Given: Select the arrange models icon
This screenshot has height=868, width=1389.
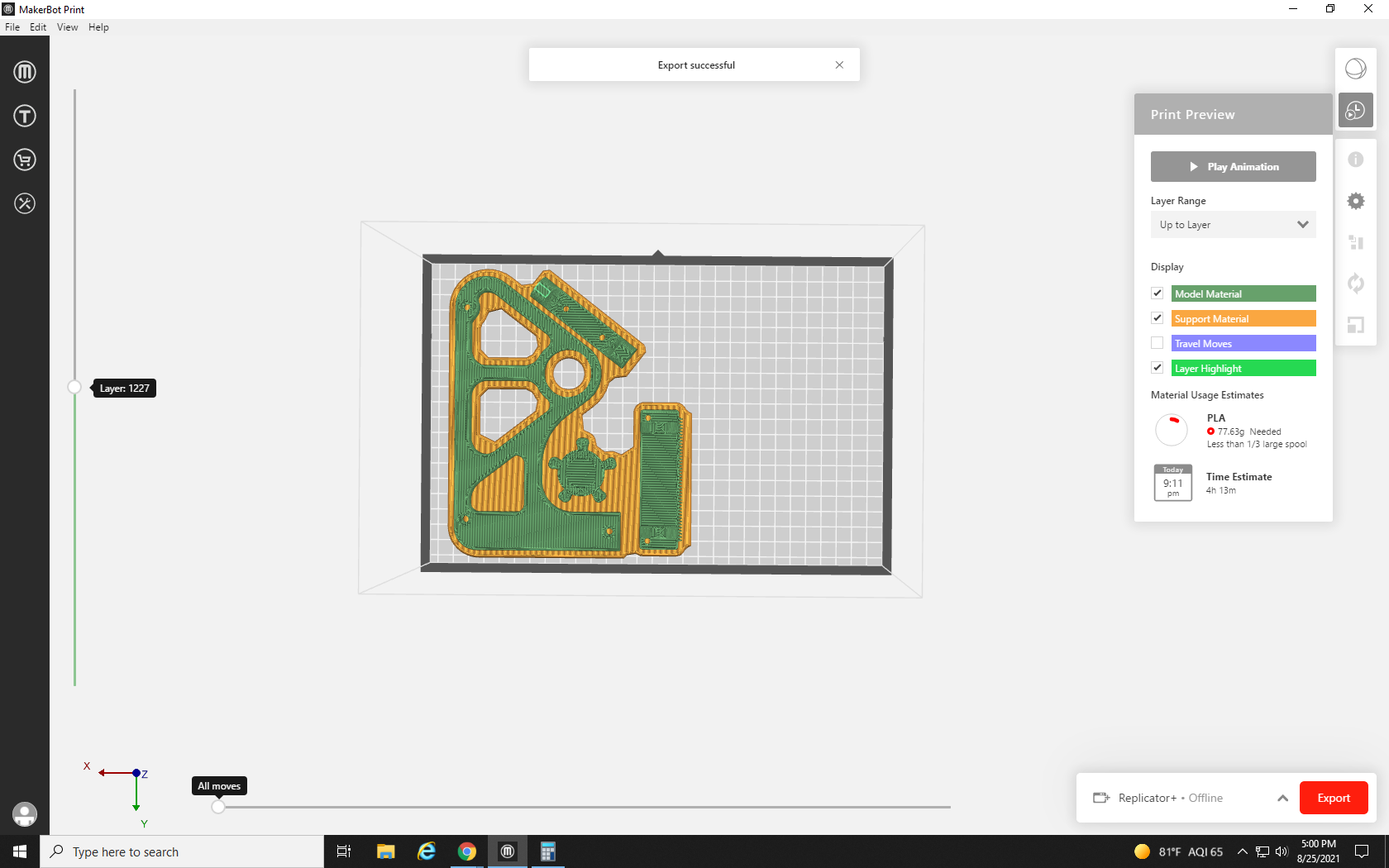Looking at the screenshot, I should pyautogui.click(x=1356, y=242).
